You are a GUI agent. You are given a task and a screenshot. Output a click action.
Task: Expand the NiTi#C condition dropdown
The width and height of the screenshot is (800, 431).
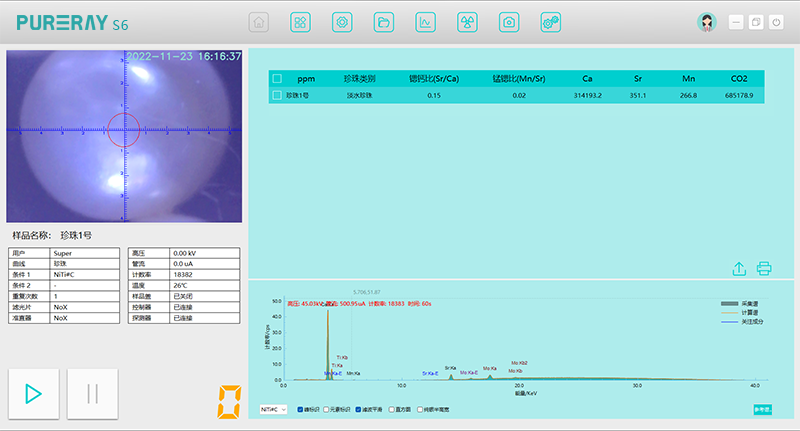coord(273,409)
